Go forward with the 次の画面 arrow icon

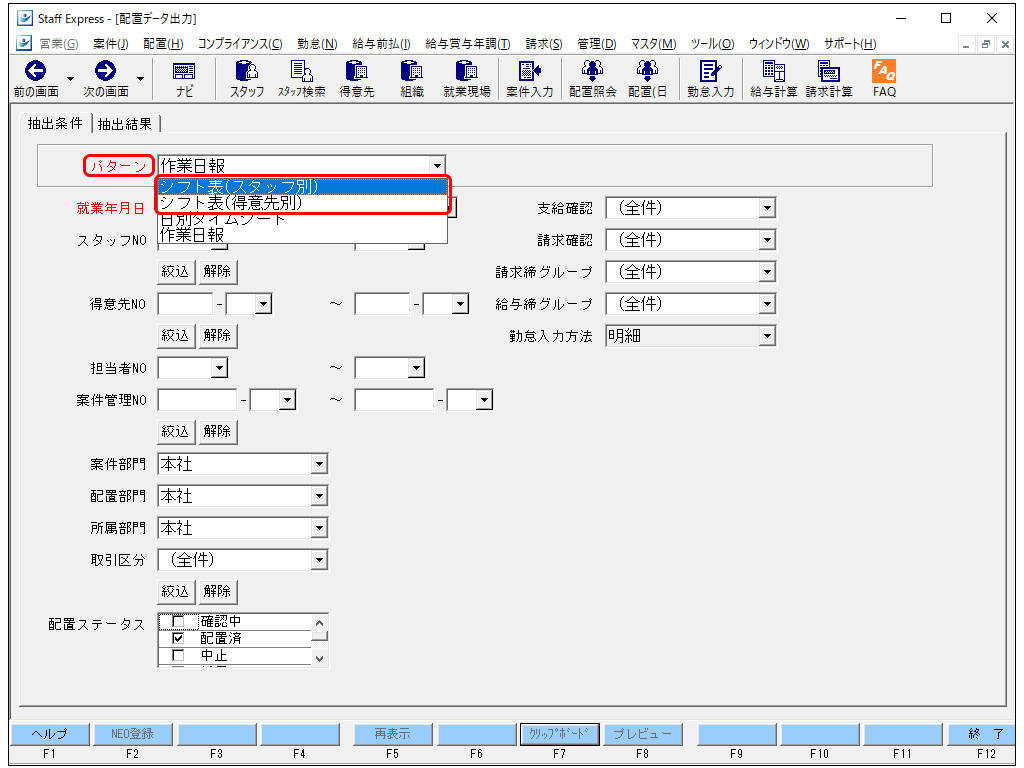click(x=105, y=71)
